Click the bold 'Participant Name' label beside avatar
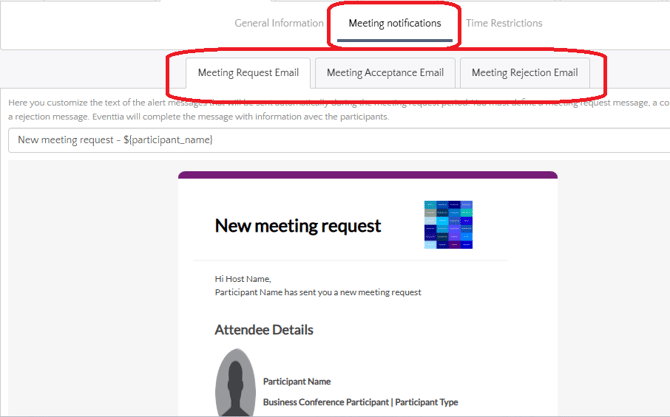The width and height of the screenshot is (670, 417). click(x=297, y=381)
